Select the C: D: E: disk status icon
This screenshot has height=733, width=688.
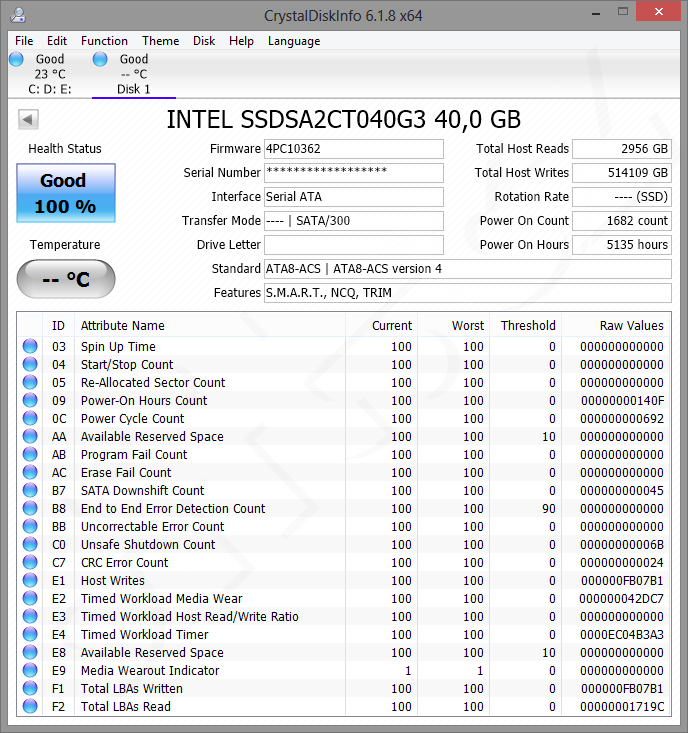click(x=16, y=59)
